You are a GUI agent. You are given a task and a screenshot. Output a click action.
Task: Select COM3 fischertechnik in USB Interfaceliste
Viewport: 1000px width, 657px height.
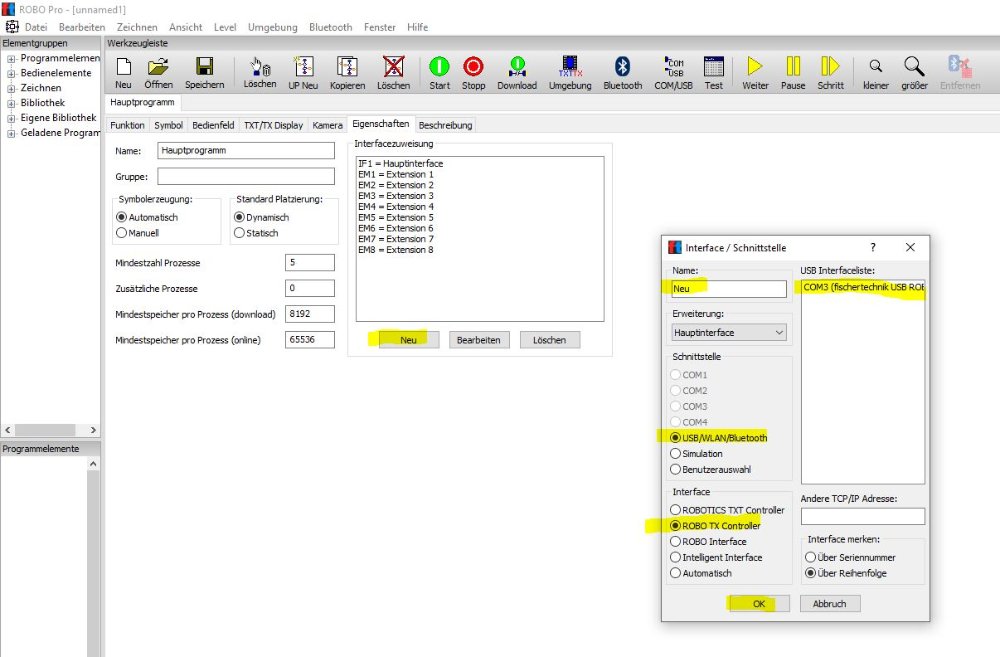click(x=863, y=287)
